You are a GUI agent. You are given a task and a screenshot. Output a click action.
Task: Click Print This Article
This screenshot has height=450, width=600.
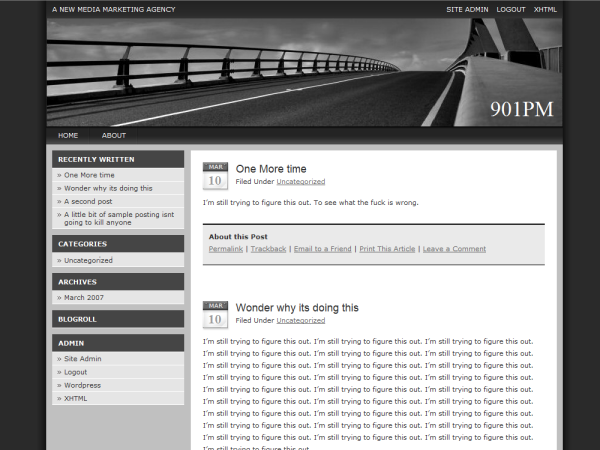[x=387, y=248]
